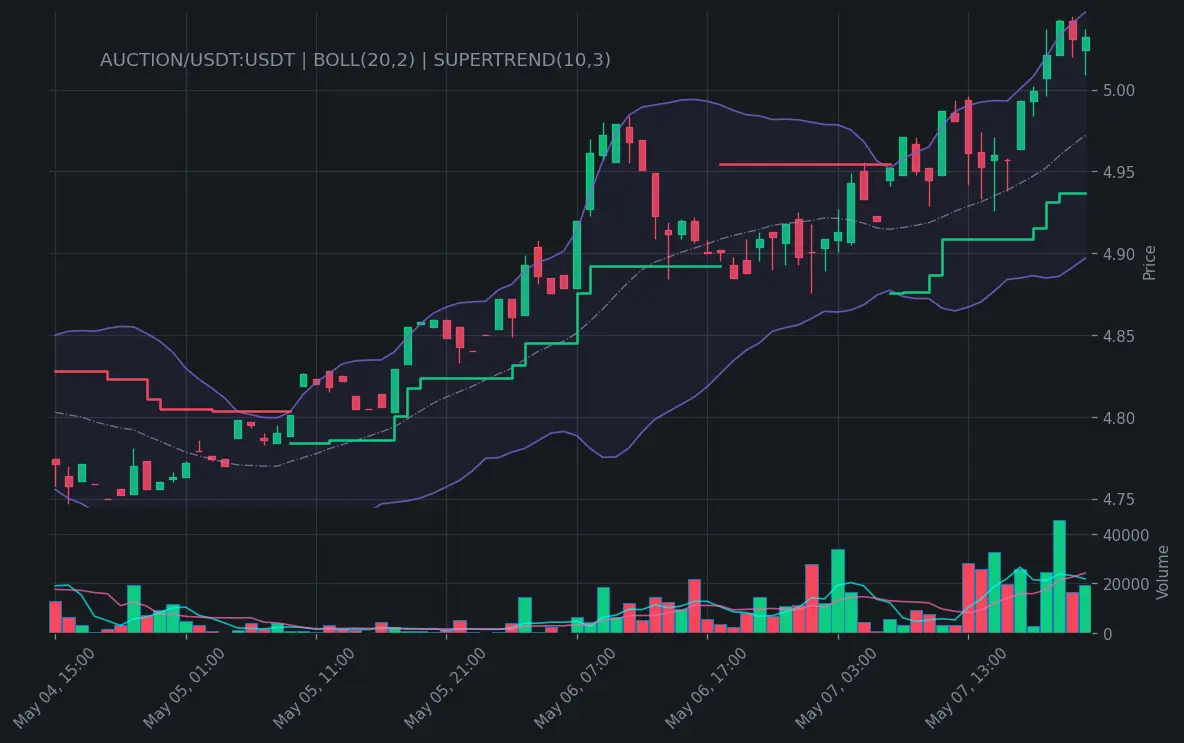
Task: Click the May 07, 03:00 time label
Action: [836, 687]
